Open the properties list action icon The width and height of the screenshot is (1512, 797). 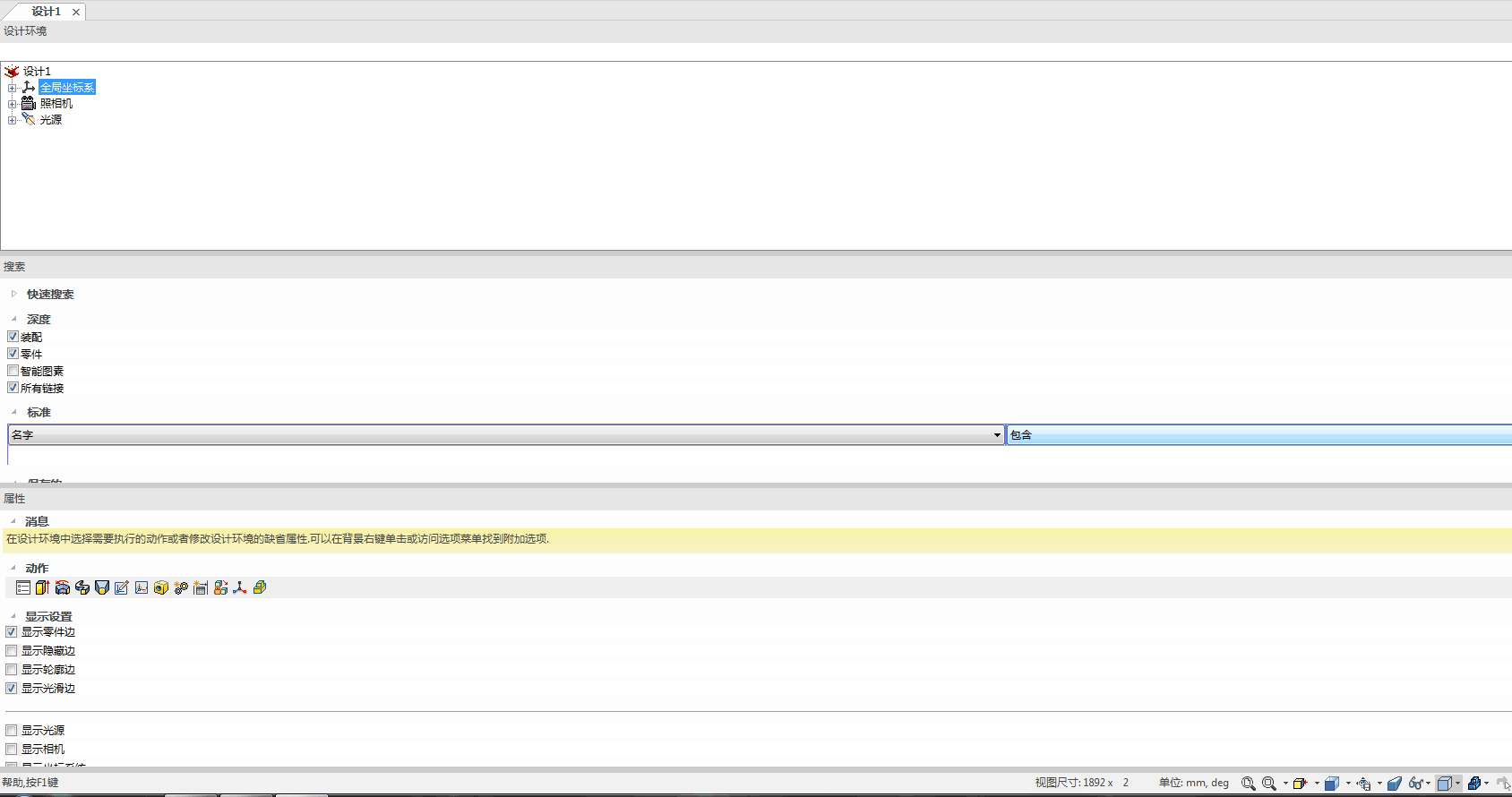point(23,587)
